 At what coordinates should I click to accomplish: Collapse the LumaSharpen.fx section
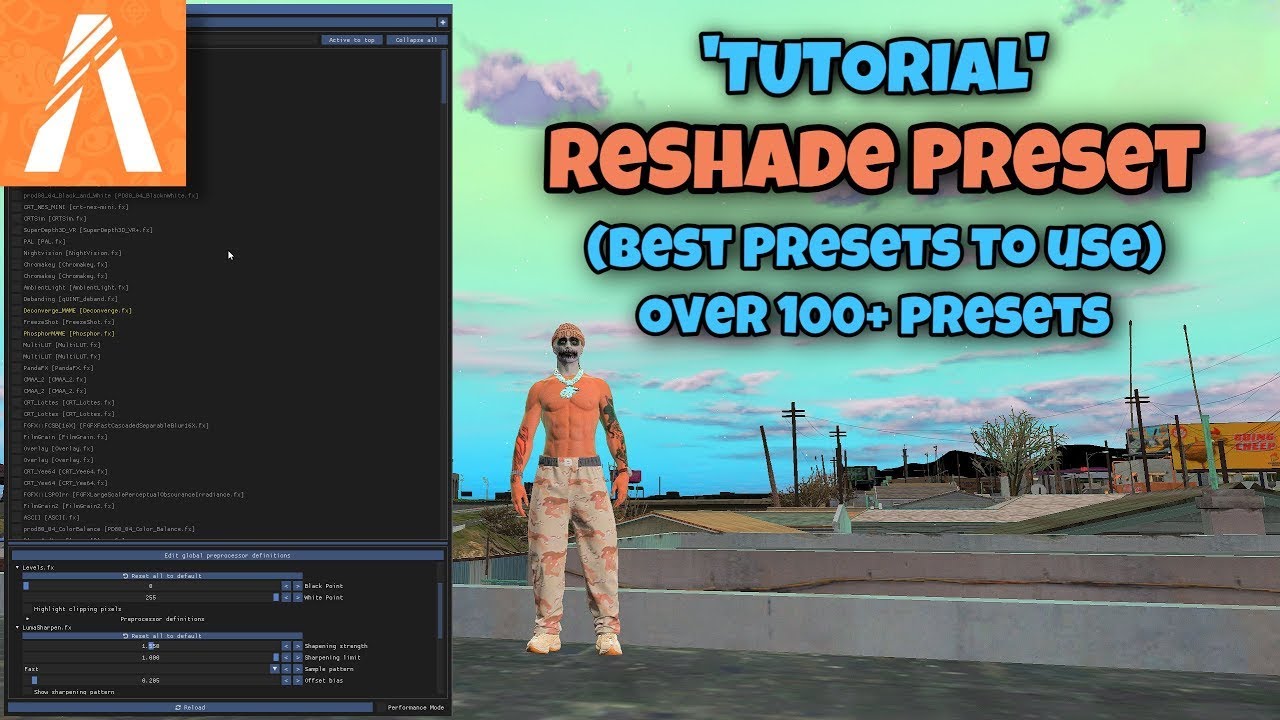17,627
